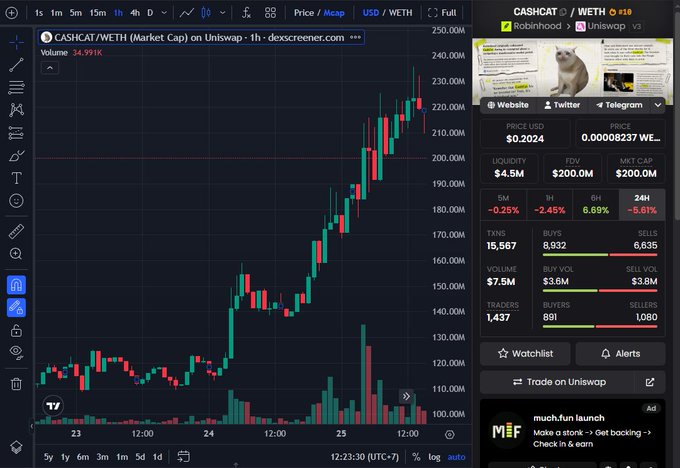The width and height of the screenshot is (680, 468).
Task: Open the go to date calendar icon
Action: click(183, 457)
